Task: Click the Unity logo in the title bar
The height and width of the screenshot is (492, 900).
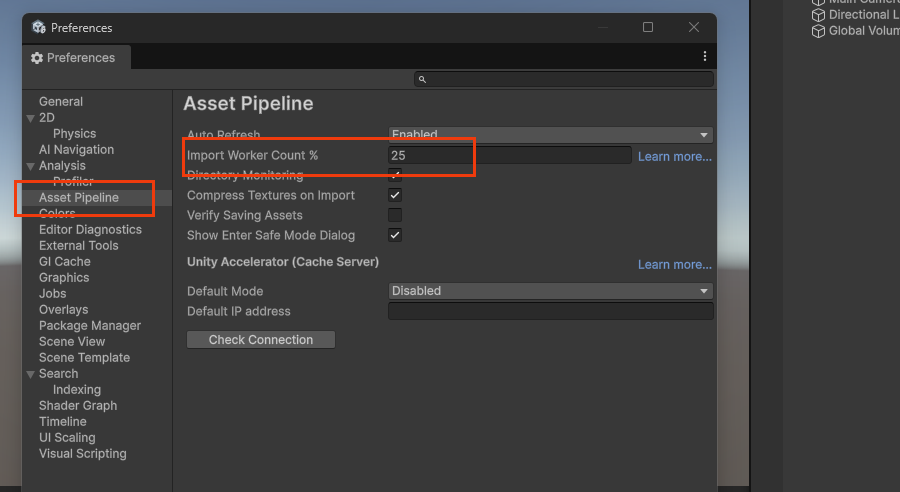Action: pos(38,27)
